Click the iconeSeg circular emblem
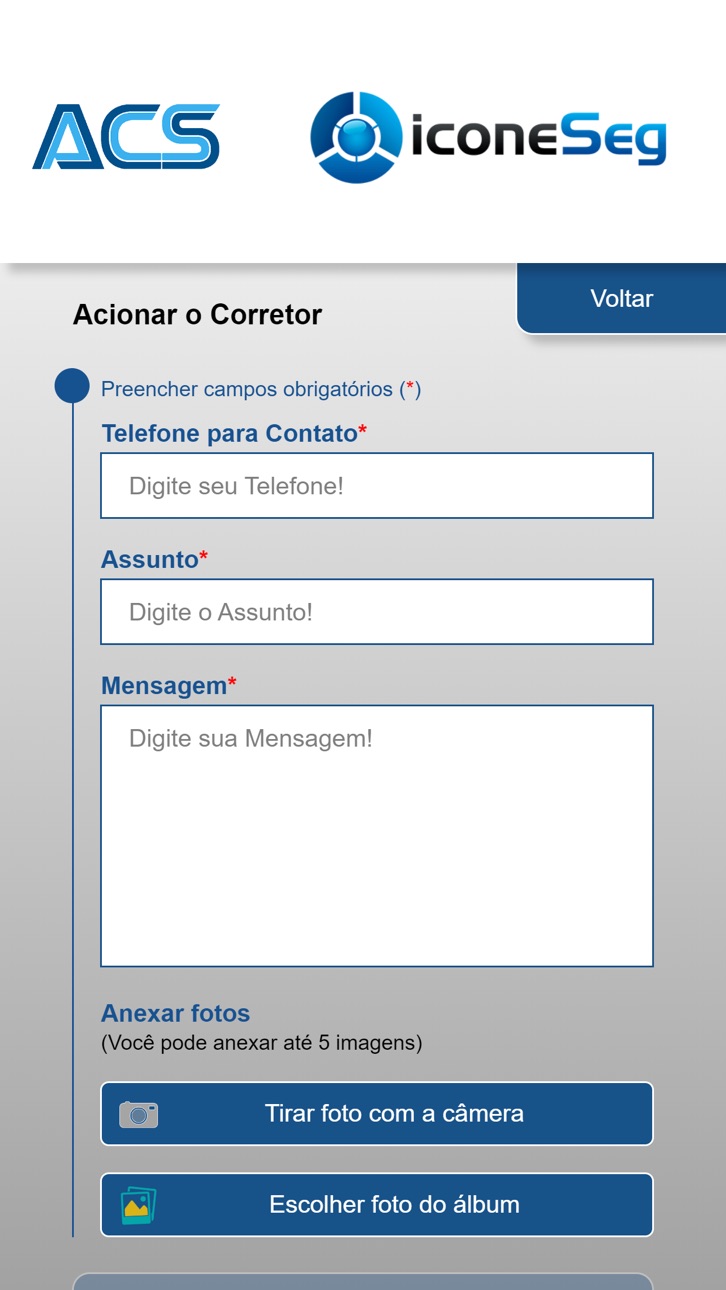Image resolution: width=726 pixels, height=1290 pixels. click(x=356, y=137)
